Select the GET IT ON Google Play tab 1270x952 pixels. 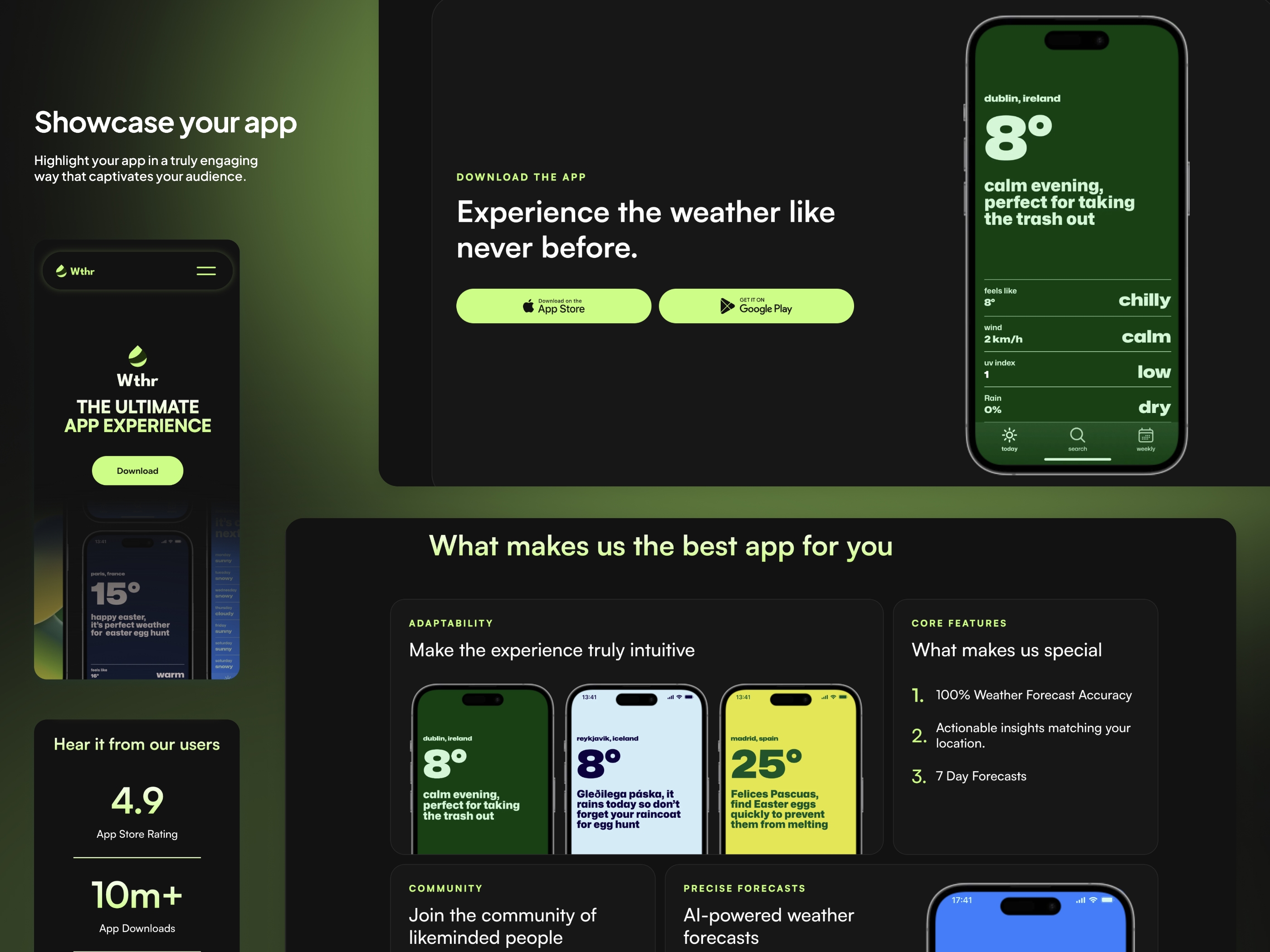pyautogui.click(x=756, y=305)
